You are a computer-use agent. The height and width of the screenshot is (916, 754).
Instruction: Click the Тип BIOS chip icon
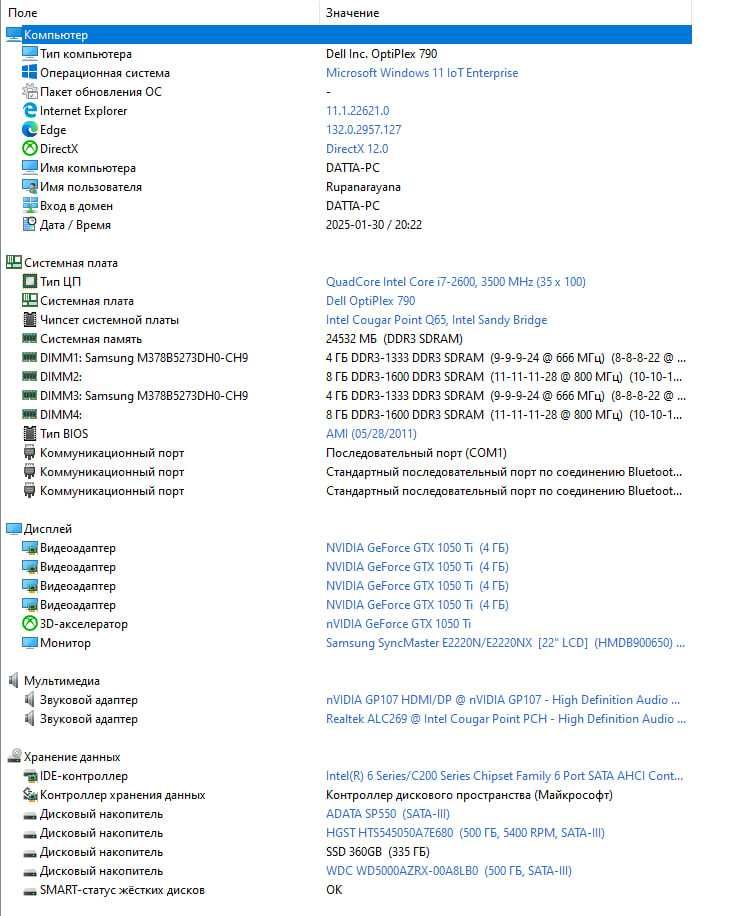coord(29,433)
